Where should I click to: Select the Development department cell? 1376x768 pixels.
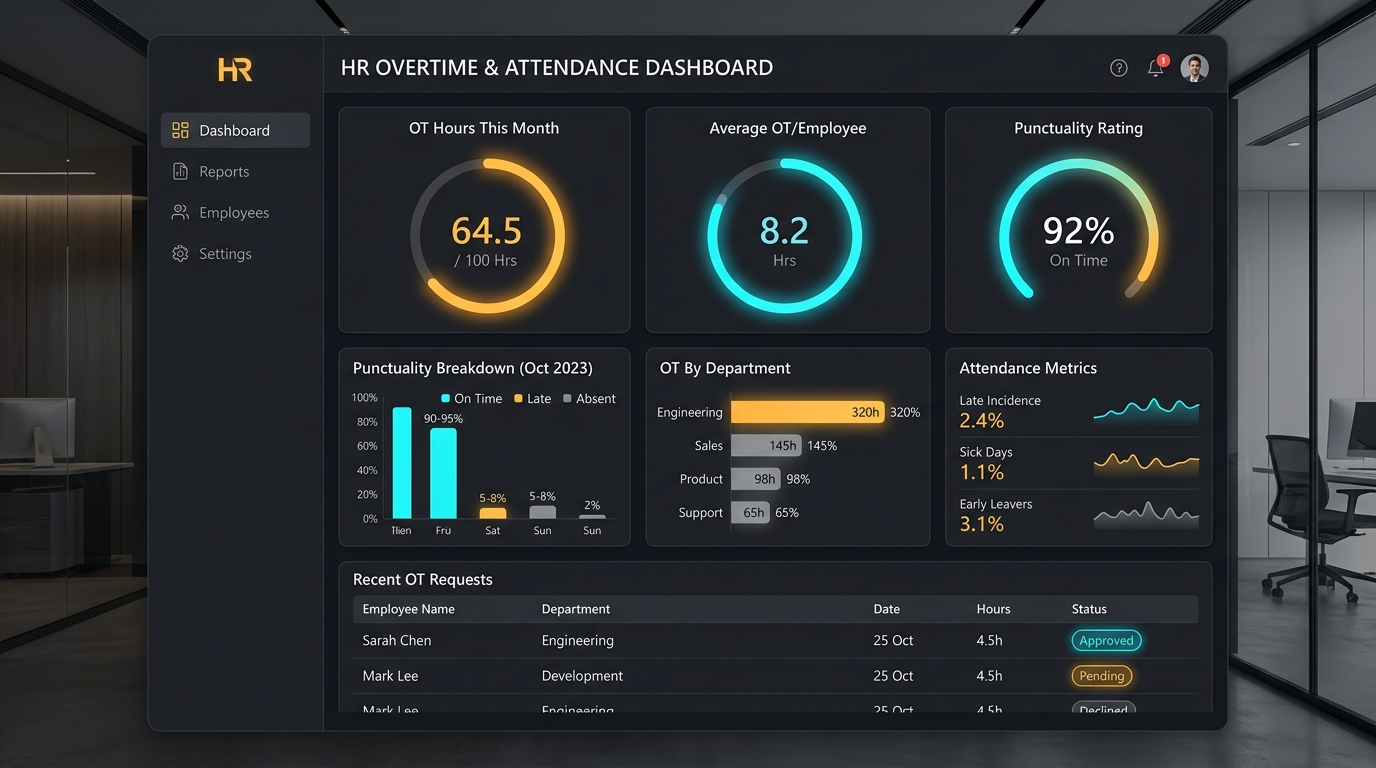[x=582, y=676]
